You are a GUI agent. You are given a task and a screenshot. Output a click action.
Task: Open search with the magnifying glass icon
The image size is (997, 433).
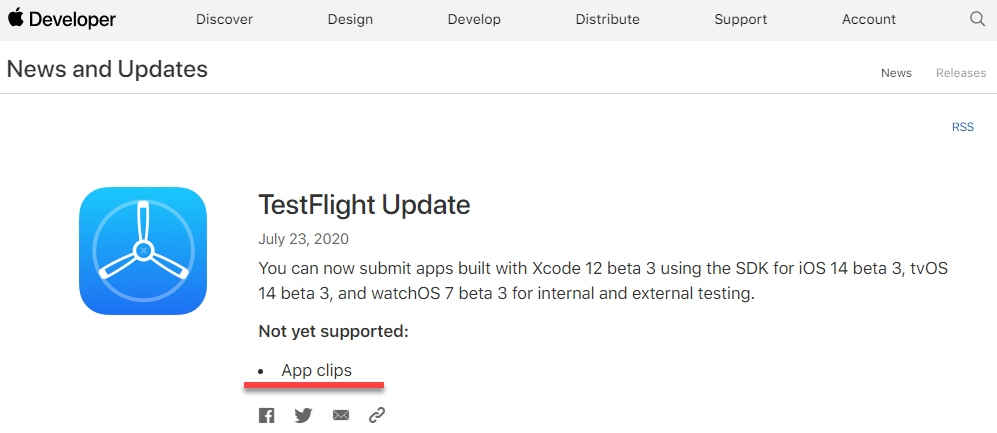pos(977,19)
